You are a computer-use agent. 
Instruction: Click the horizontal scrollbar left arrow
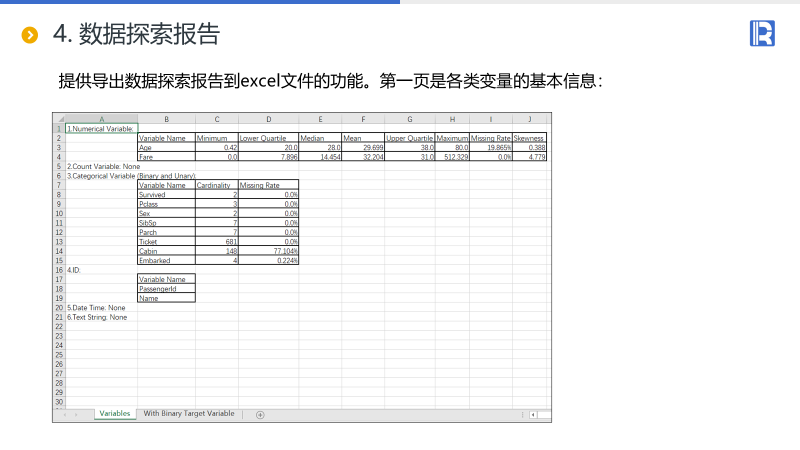533,415
